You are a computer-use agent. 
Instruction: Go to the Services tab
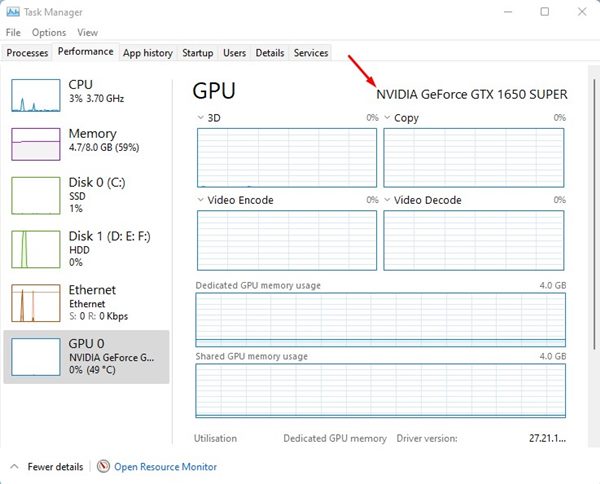pos(311,53)
